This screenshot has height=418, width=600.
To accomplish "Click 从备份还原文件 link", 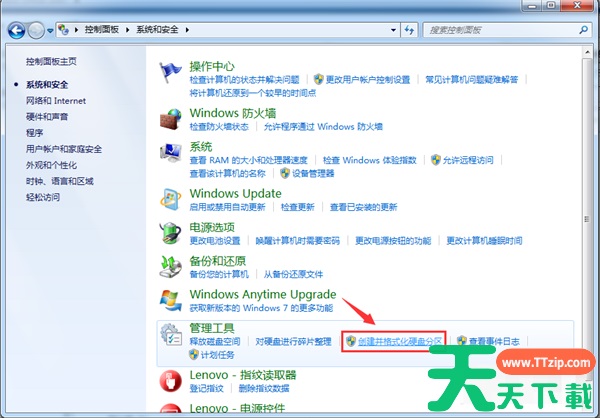I will click(293, 274).
